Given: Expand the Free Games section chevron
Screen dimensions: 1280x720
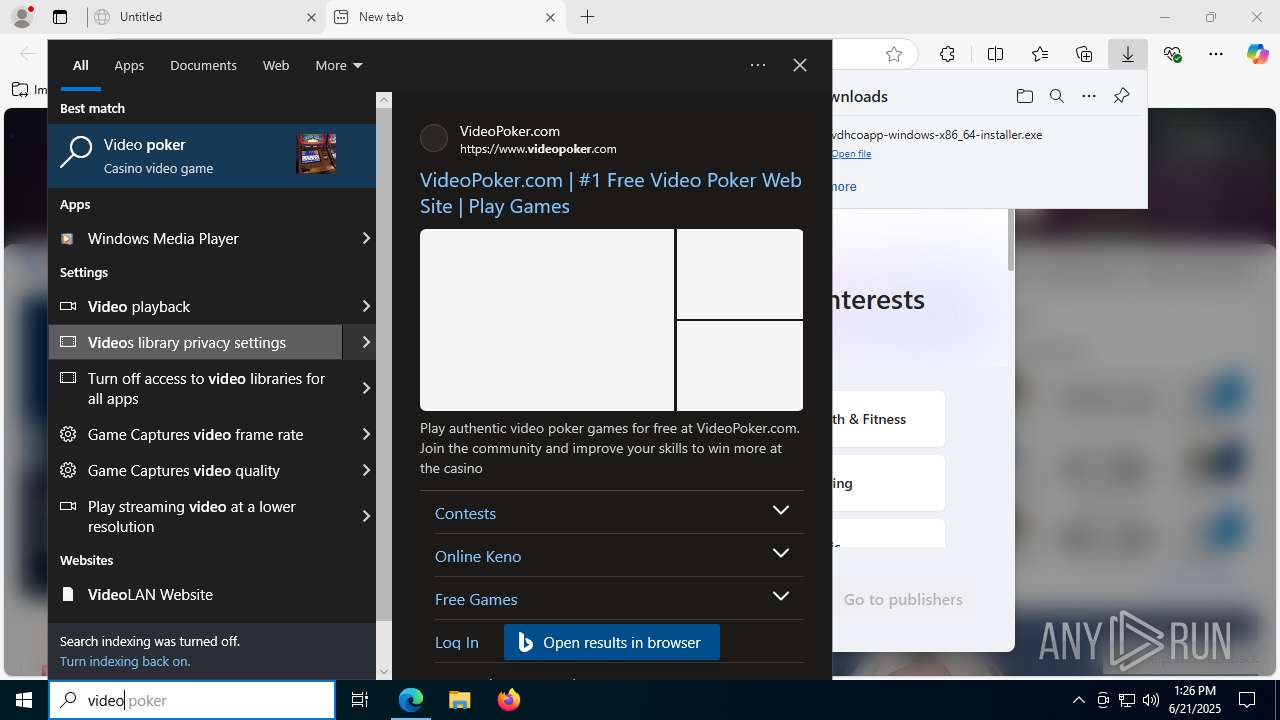Looking at the screenshot, I should tap(781, 596).
